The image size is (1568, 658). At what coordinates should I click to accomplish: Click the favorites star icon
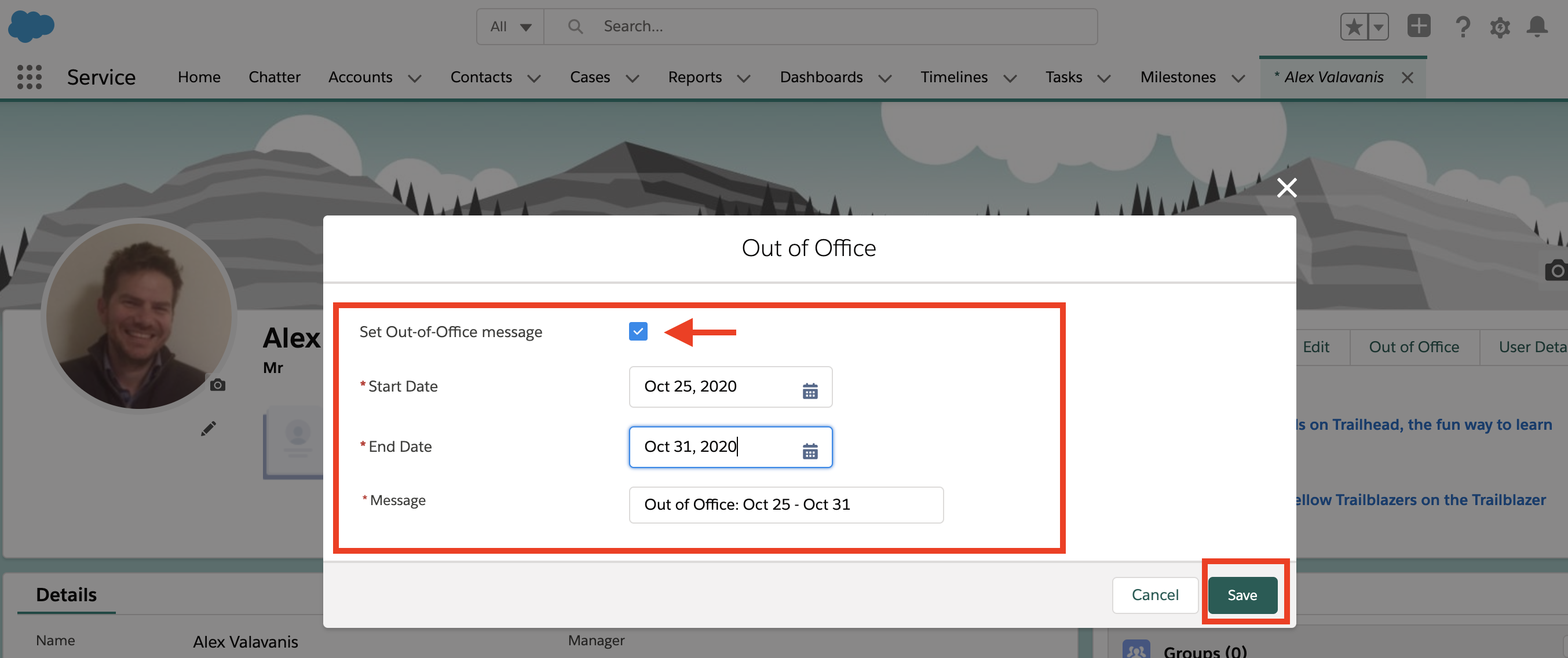tap(1354, 27)
